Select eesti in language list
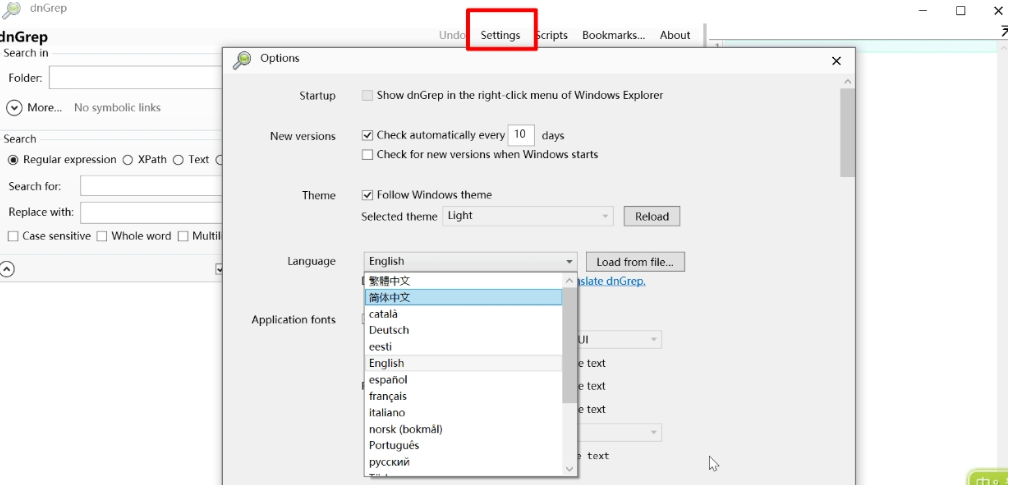1009x485 pixels. (x=463, y=347)
